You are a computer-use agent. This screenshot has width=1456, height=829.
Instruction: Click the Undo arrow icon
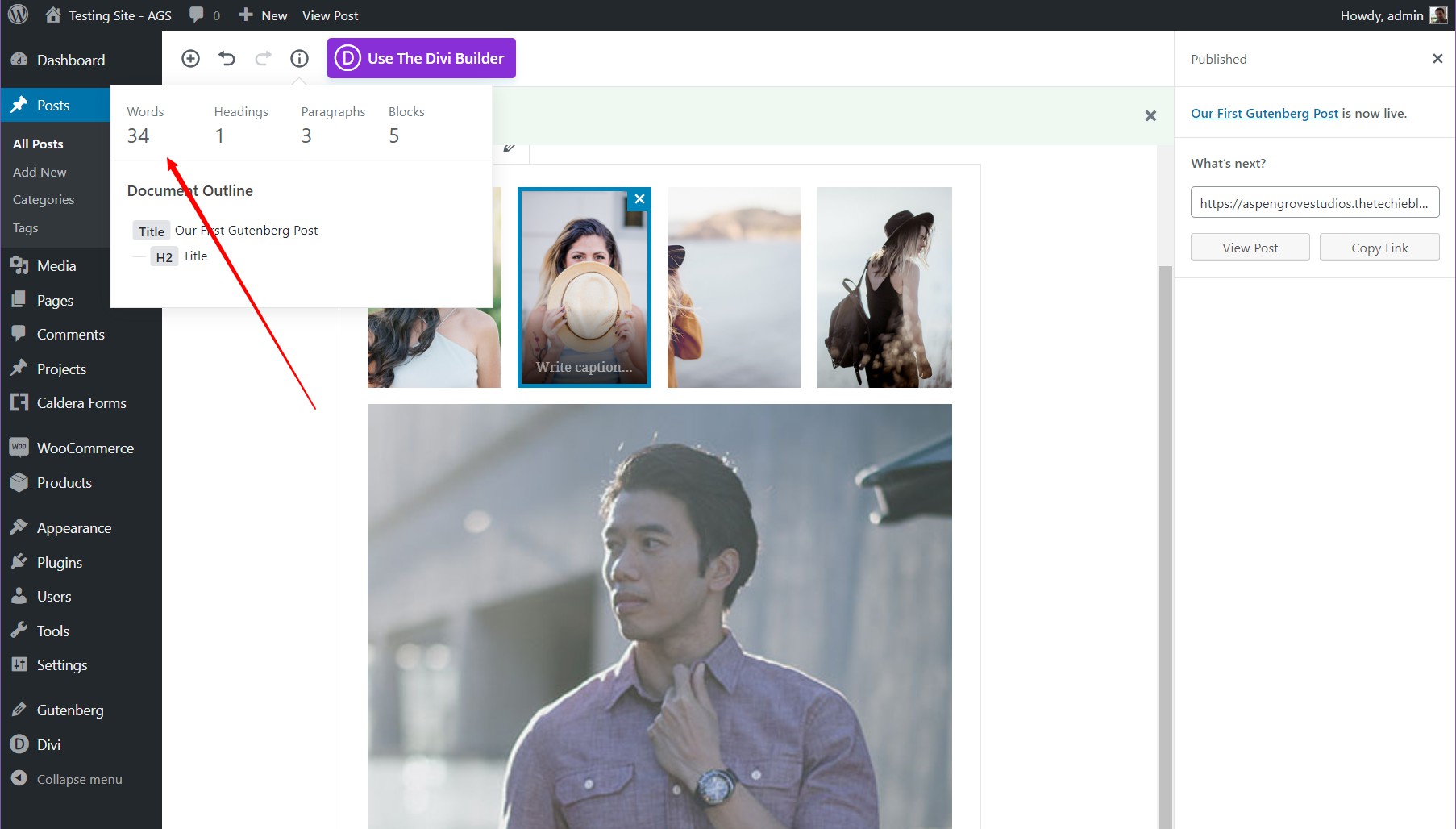(227, 58)
